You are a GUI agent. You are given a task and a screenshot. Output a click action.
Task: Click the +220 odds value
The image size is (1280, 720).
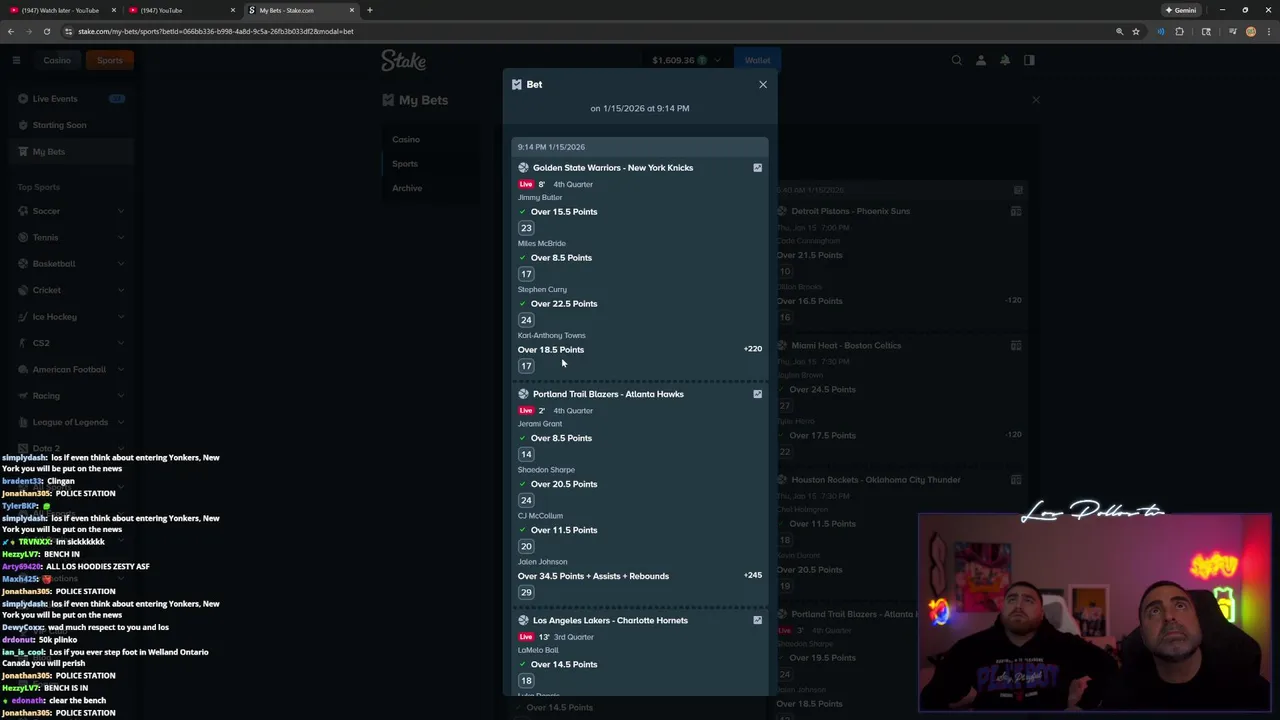[753, 349]
